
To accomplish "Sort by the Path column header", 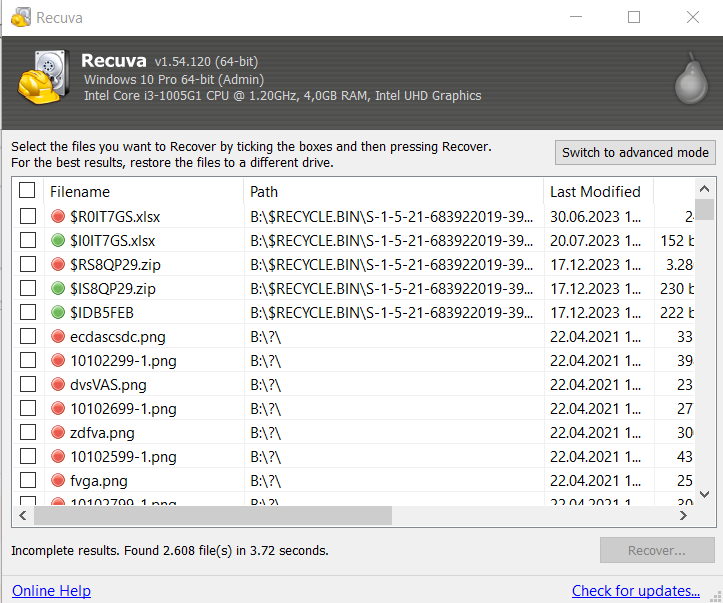I will tap(393, 191).
